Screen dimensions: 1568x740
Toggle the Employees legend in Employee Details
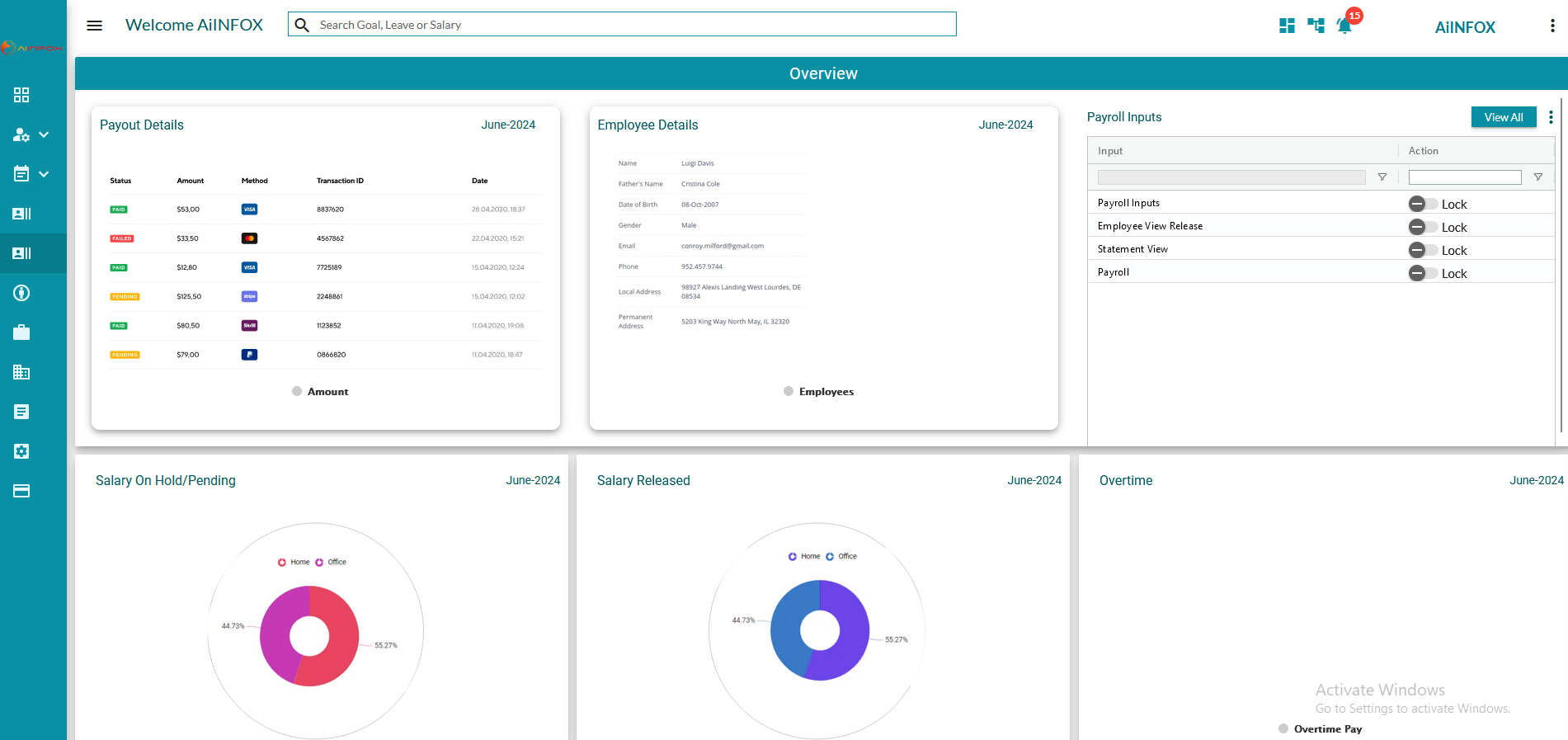tap(818, 392)
